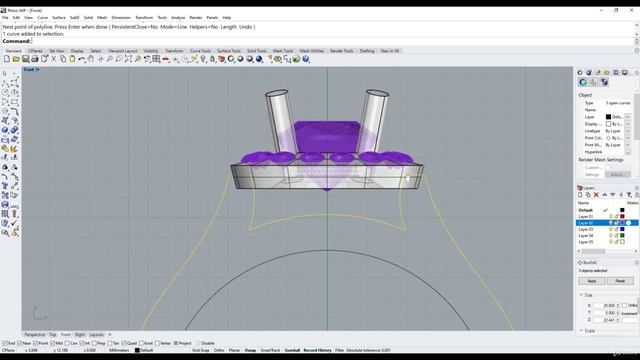Screen dimensions: 640x360
Task: Toggle Cen osnap checkbox
Action: click(67, 343)
